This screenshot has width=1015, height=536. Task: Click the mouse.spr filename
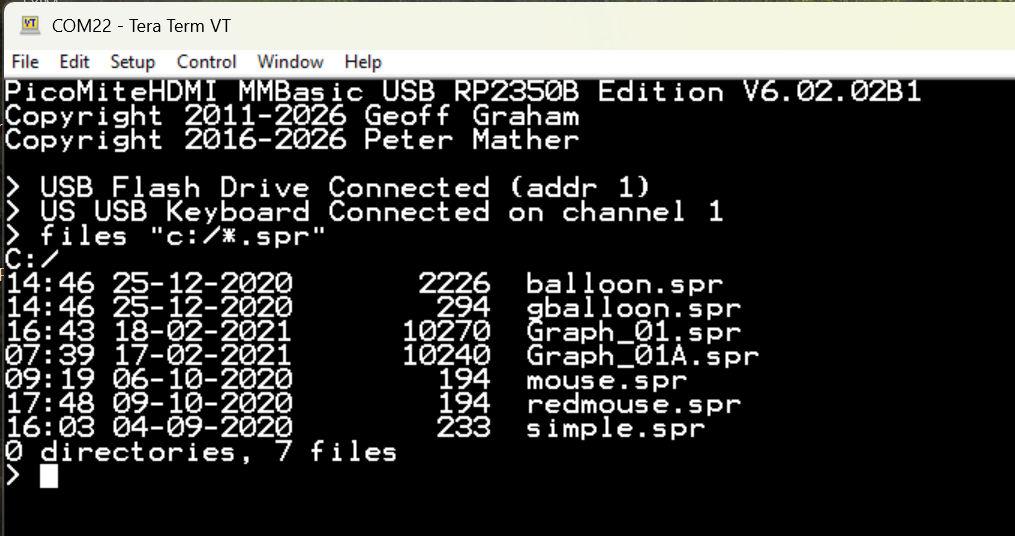[x=606, y=380]
